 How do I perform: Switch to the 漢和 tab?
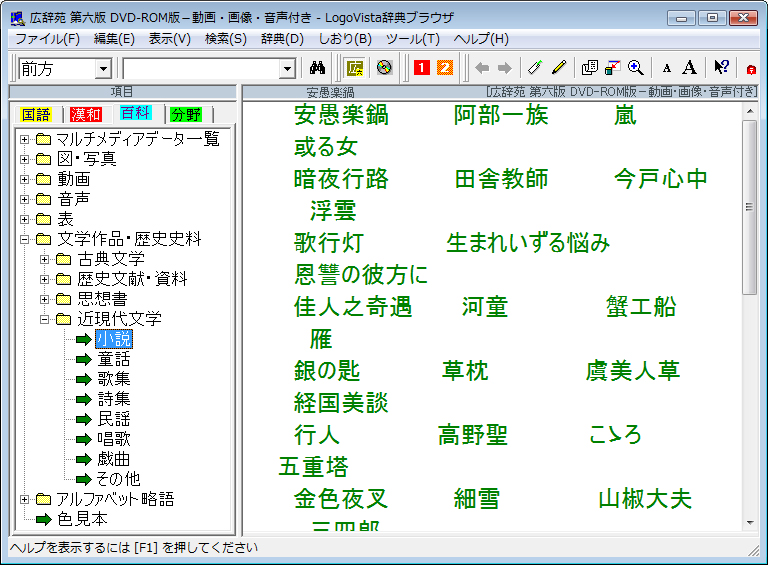(85, 114)
